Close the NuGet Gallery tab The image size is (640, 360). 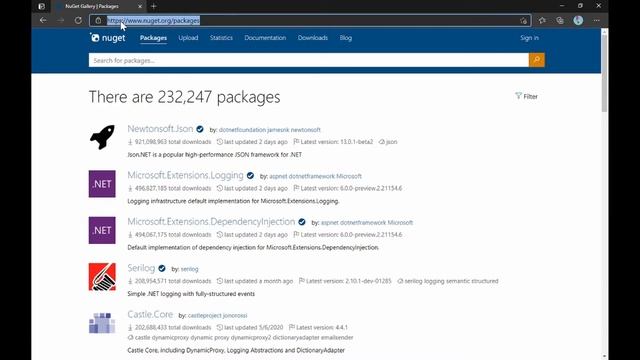click(140, 6)
